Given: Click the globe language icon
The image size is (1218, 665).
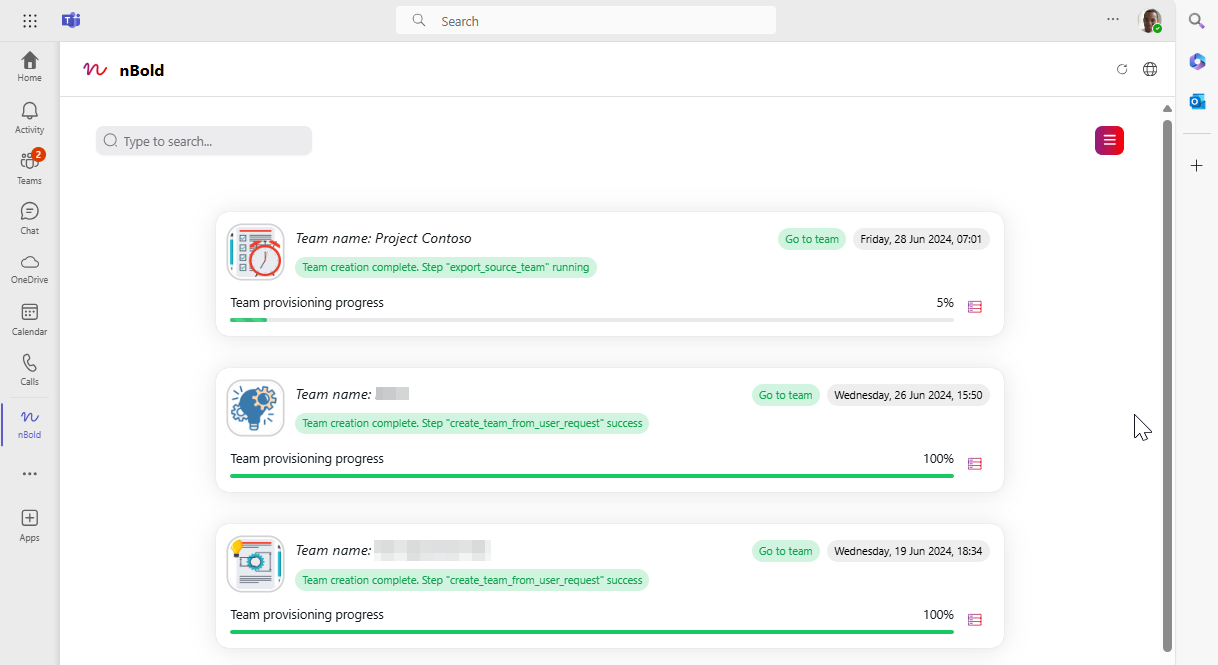Looking at the screenshot, I should point(1150,69).
